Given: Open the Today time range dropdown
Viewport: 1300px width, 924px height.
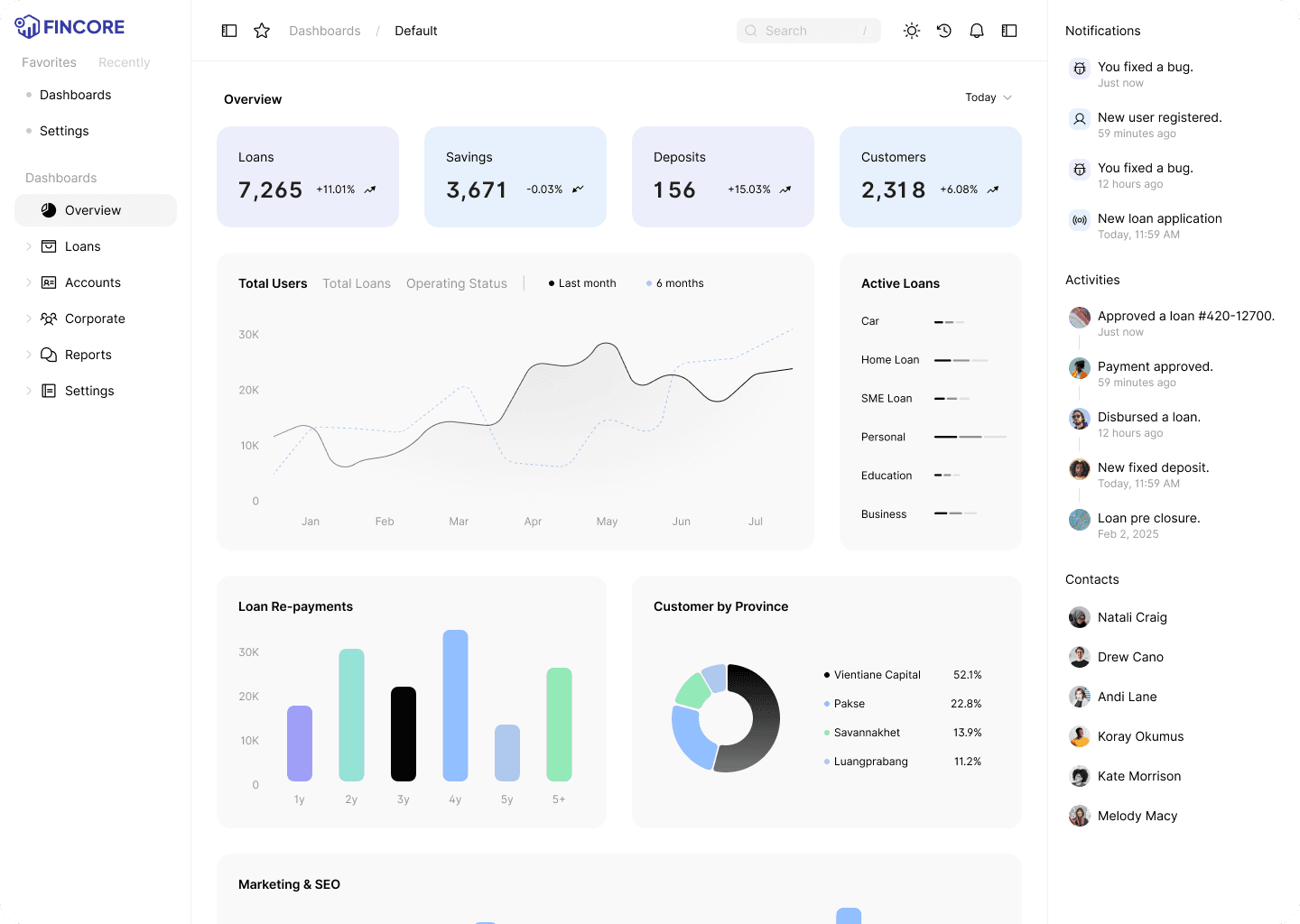Looking at the screenshot, I should click(x=988, y=97).
